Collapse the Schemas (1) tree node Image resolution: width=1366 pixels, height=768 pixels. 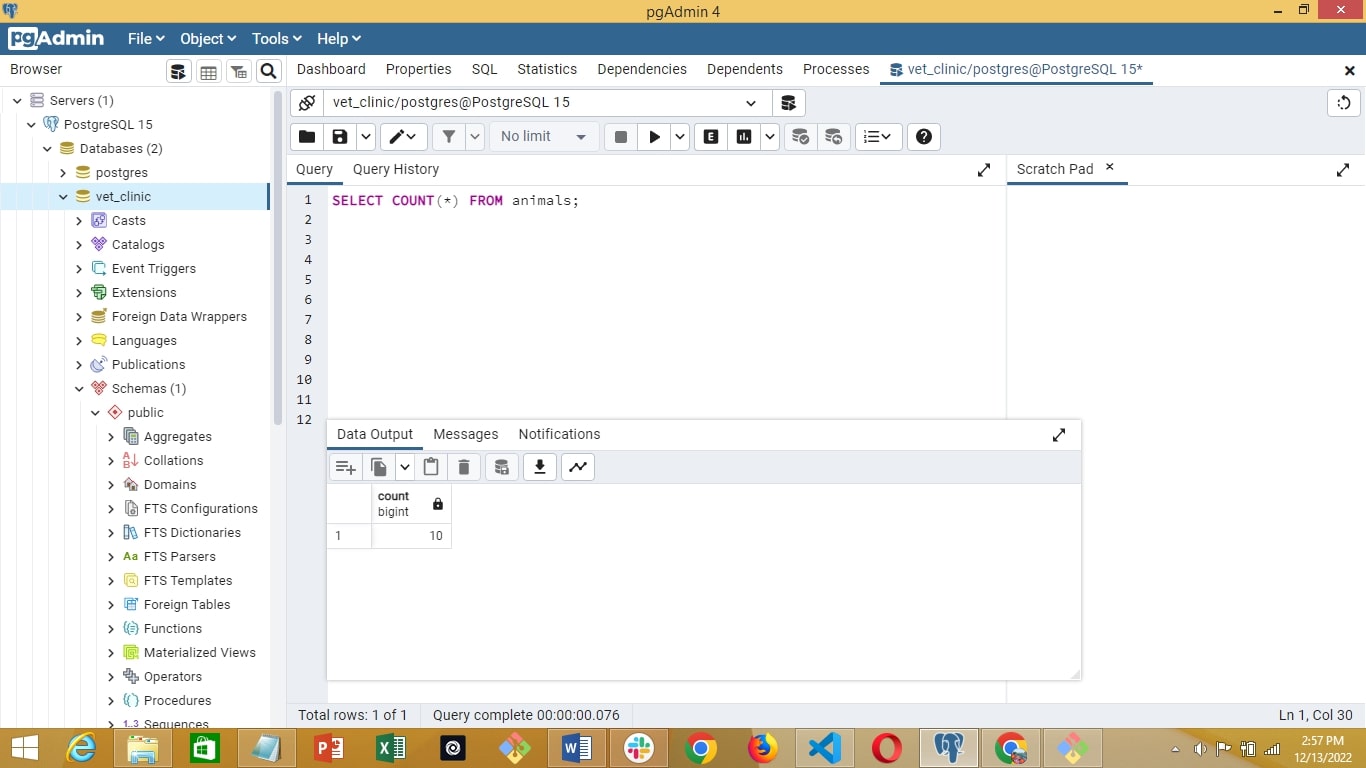79,389
